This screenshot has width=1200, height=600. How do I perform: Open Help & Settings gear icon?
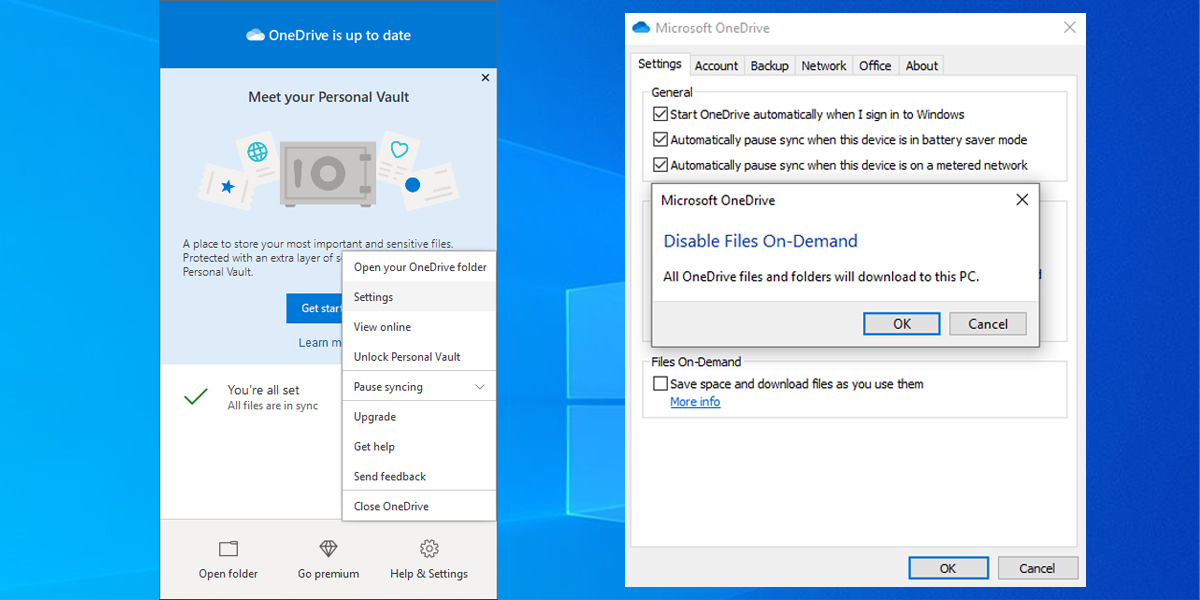click(429, 548)
